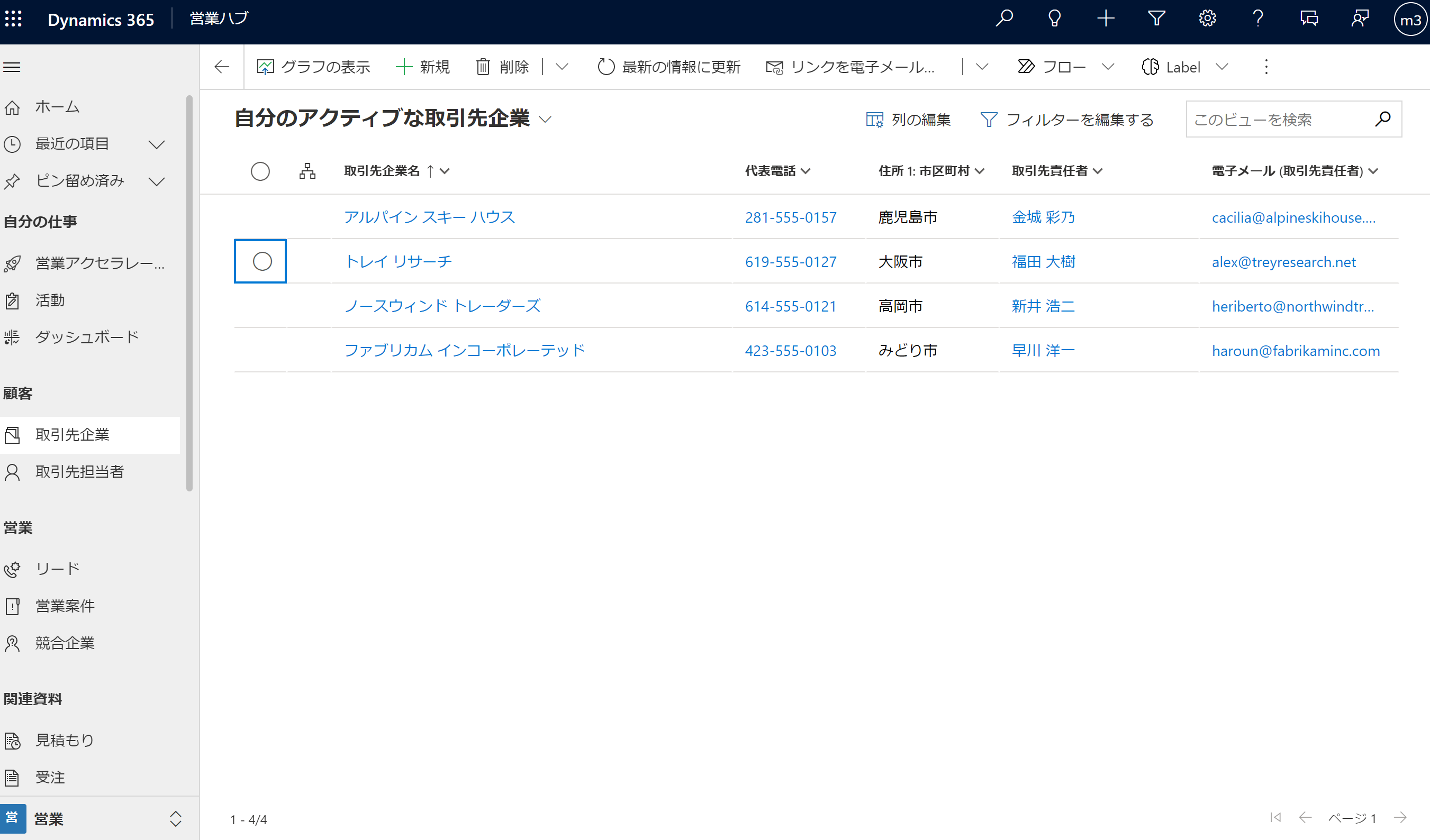Show chart with グラフの表示
The width and height of the screenshot is (1430, 840).
point(313,67)
